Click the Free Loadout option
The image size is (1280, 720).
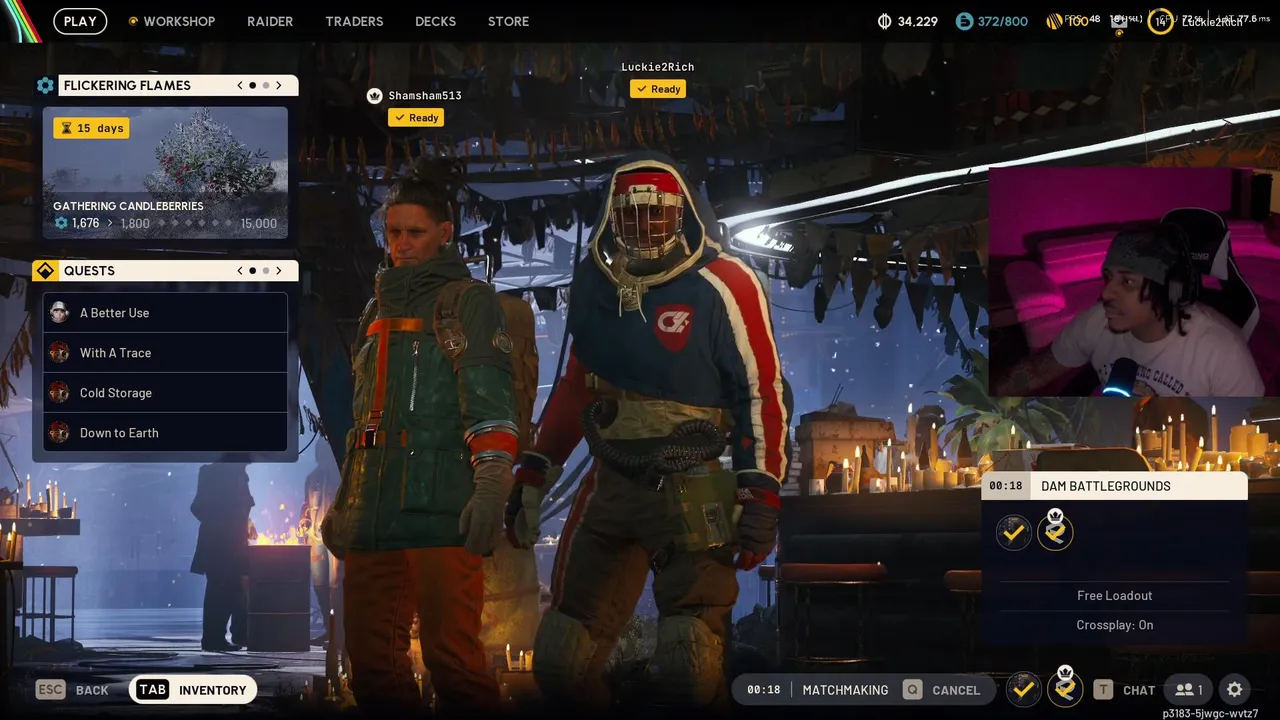(1115, 595)
